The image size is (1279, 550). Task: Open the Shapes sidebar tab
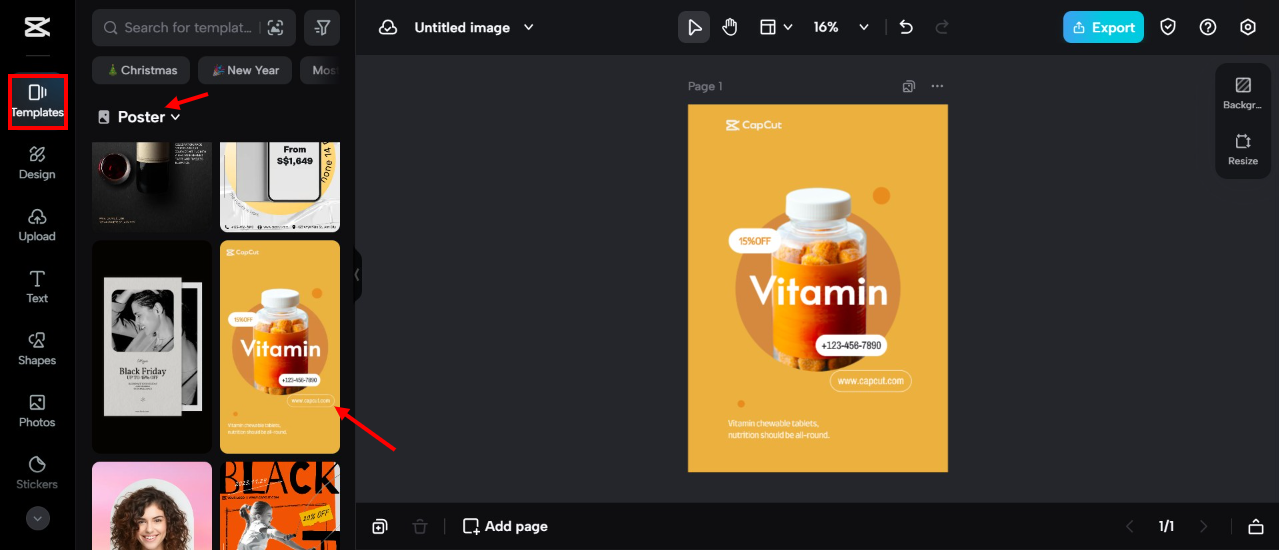(x=37, y=349)
